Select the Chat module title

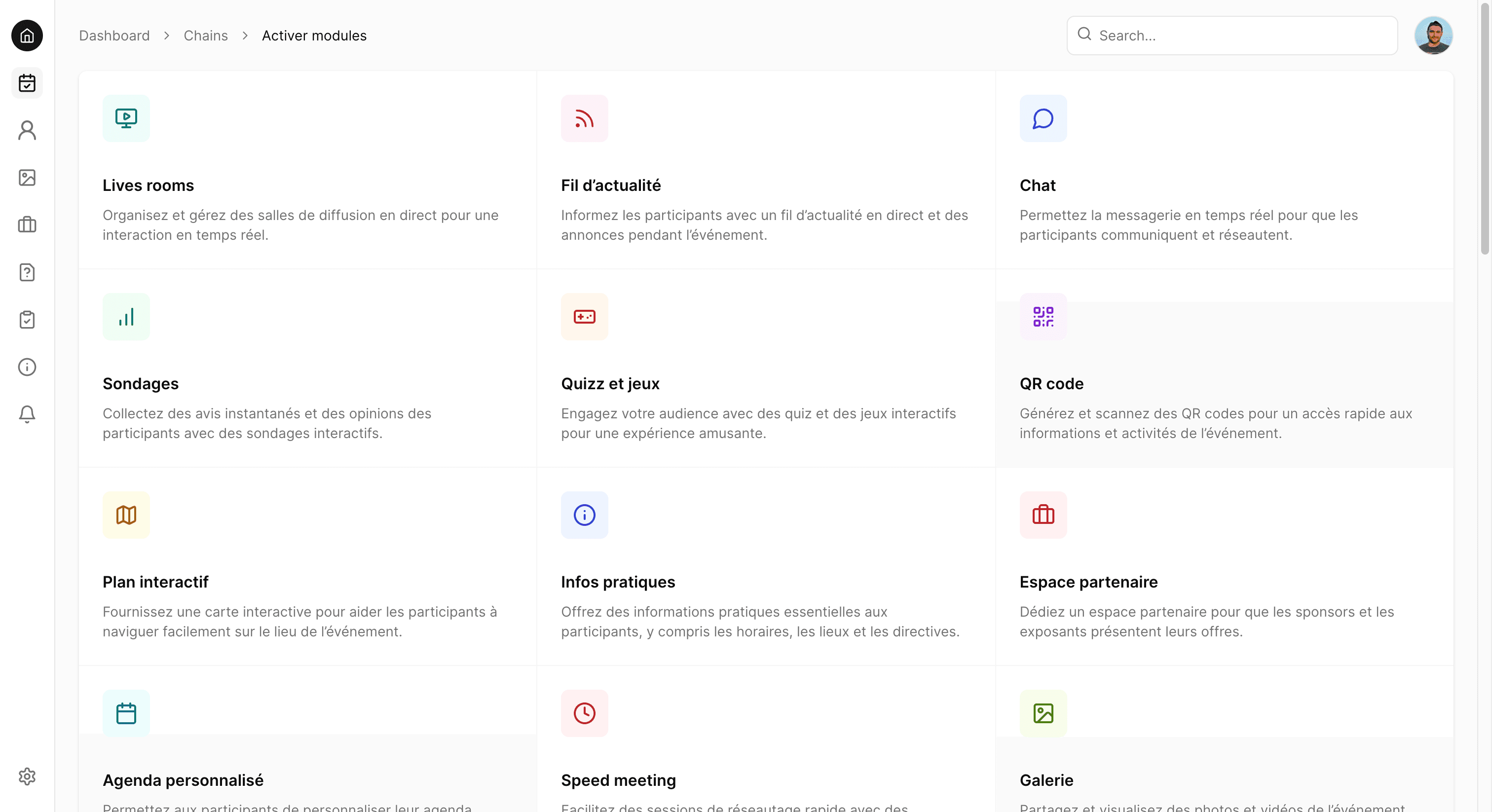(x=1037, y=185)
